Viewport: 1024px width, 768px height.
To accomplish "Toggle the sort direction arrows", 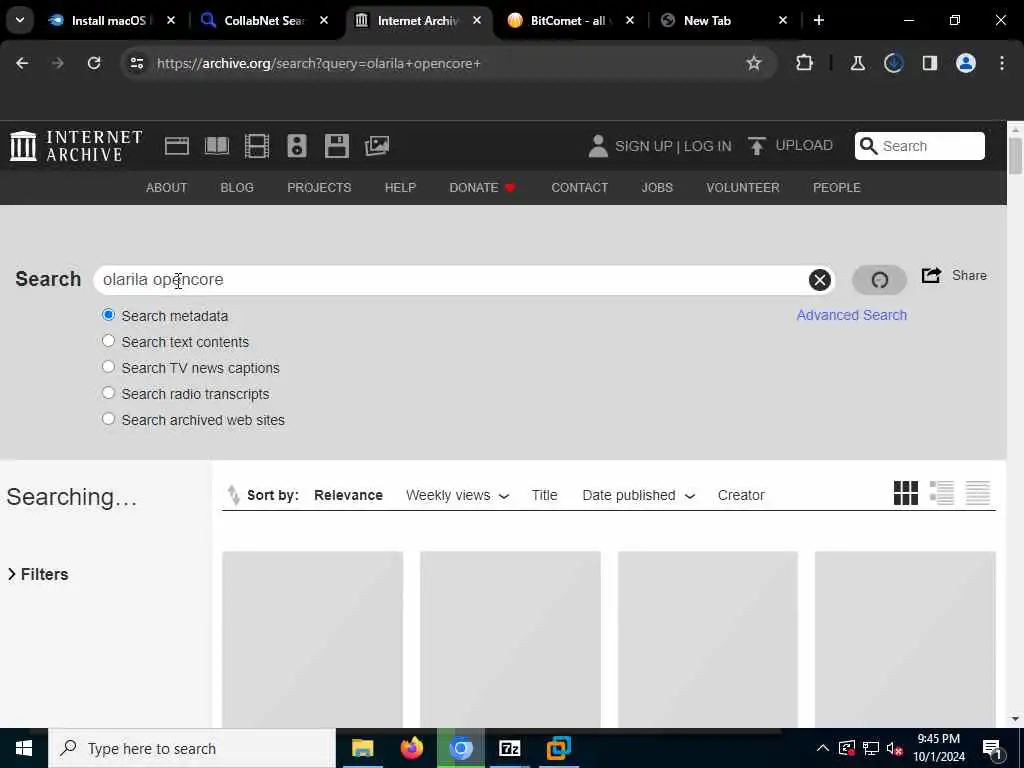I will [233, 495].
